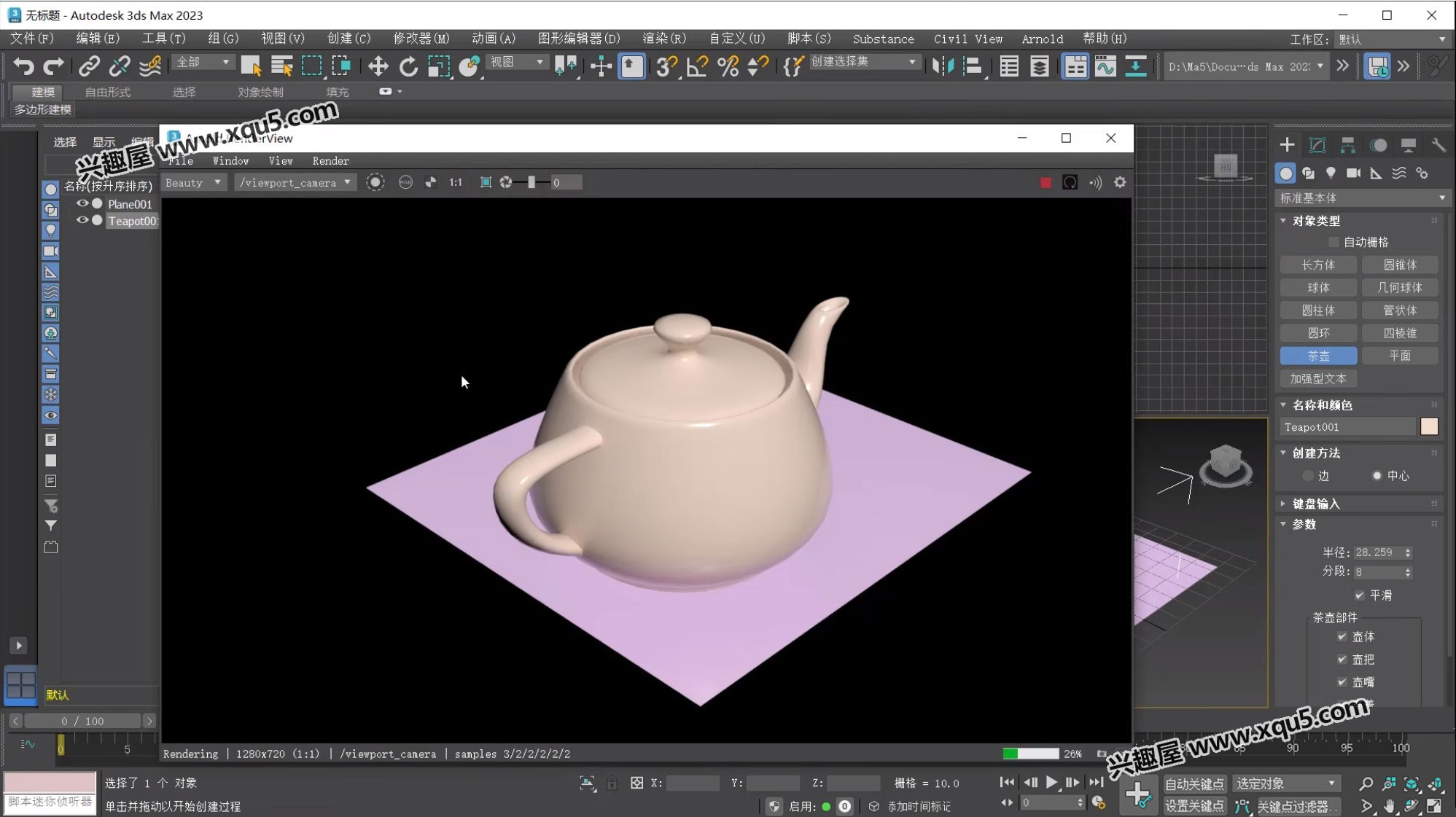The image size is (1456, 817).
Task: Hide Plane001 with its eye icon
Action: point(82,203)
